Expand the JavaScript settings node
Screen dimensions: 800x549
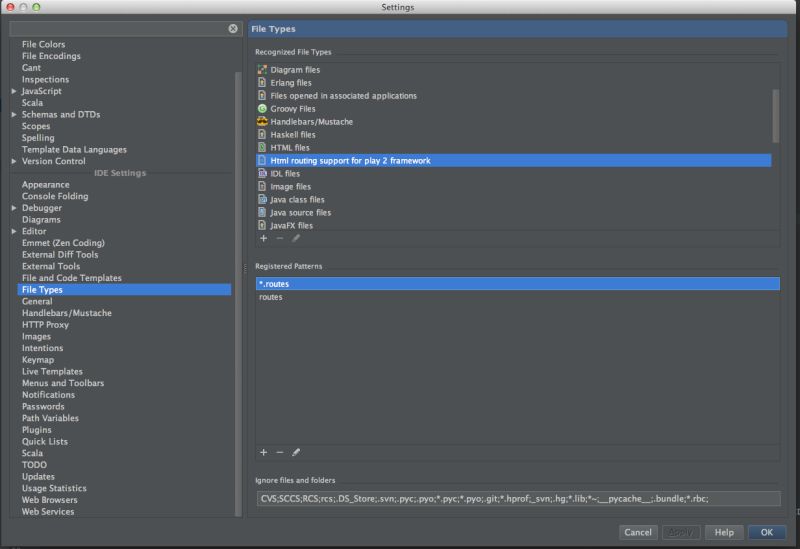pos(14,91)
